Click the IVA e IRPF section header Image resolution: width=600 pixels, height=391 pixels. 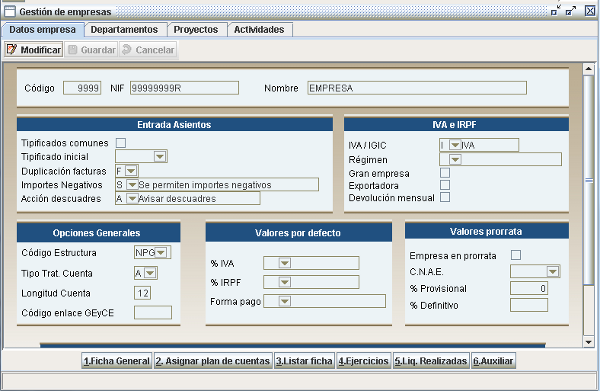456,125
